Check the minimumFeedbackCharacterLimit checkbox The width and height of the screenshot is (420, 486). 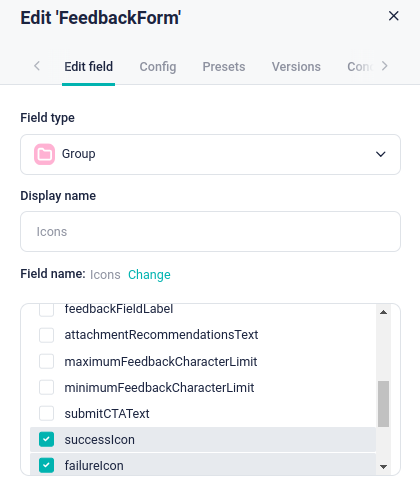[46, 387]
